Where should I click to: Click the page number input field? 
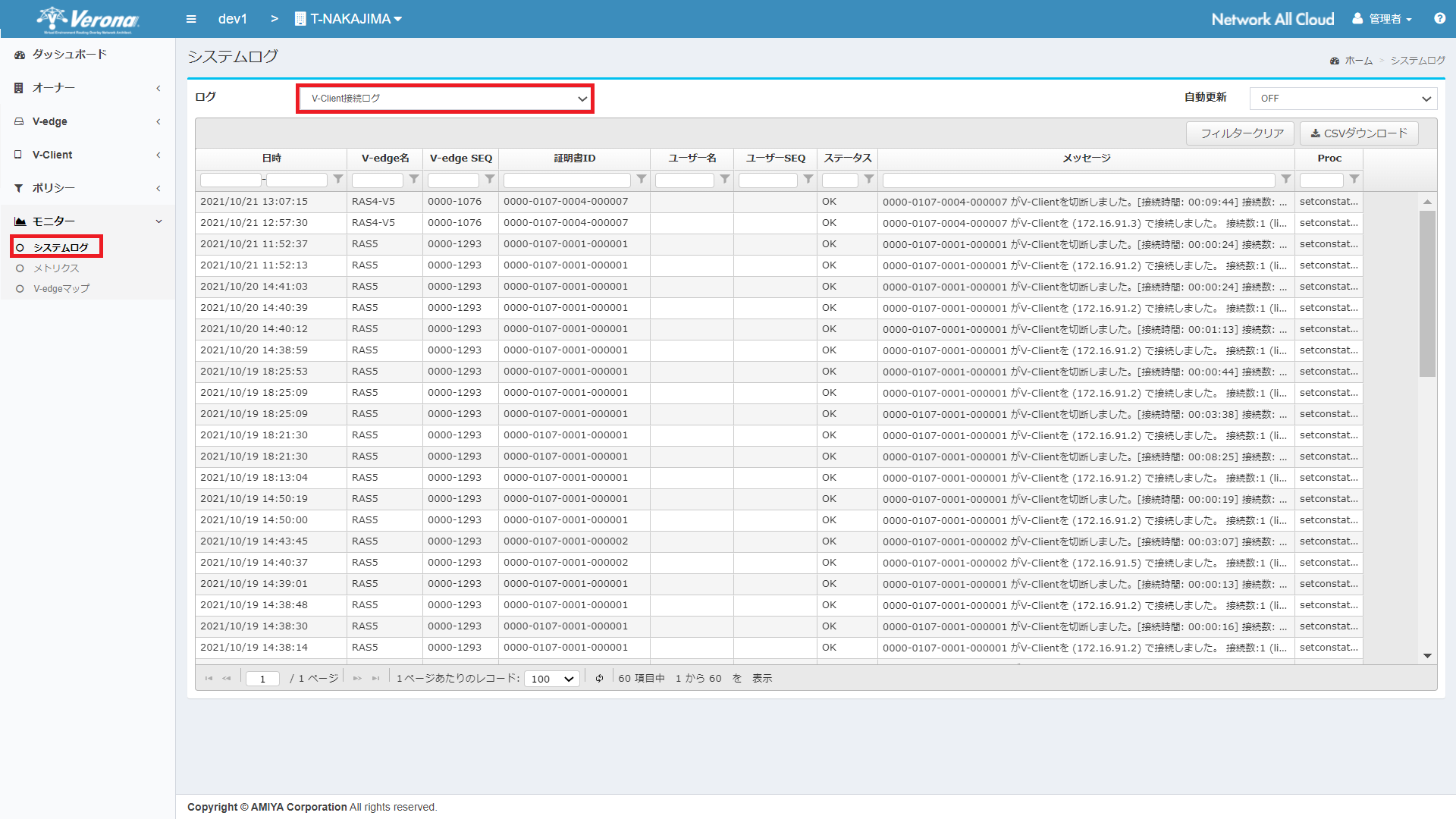[263, 679]
